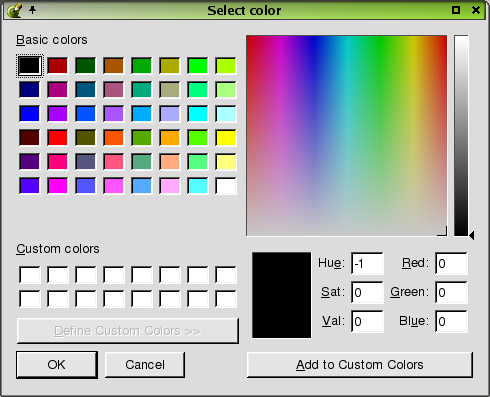Screen dimensions: 490x397
Task: Pick the cyan basic color swatch
Action: click(198, 113)
